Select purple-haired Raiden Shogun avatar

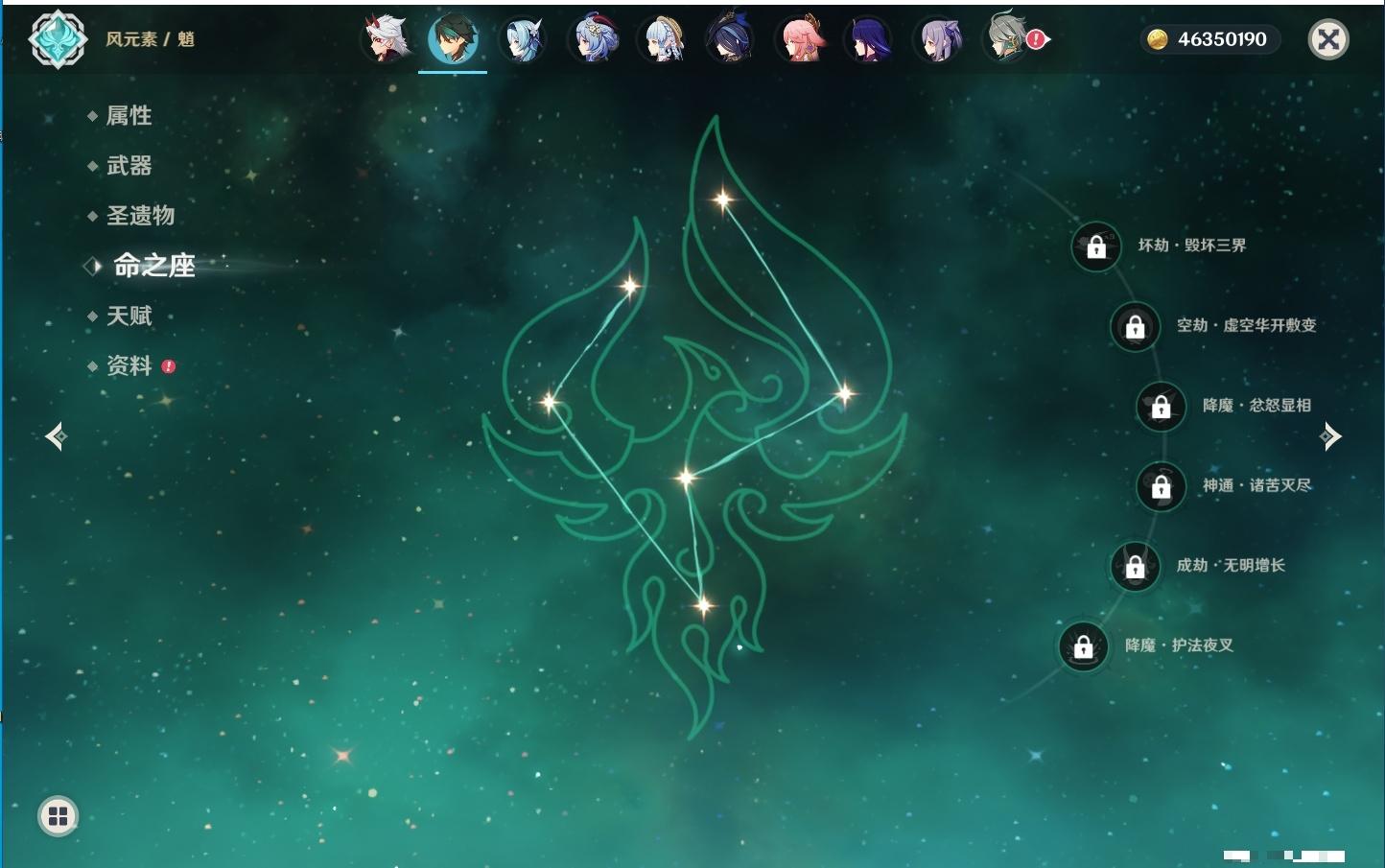point(869,39)
